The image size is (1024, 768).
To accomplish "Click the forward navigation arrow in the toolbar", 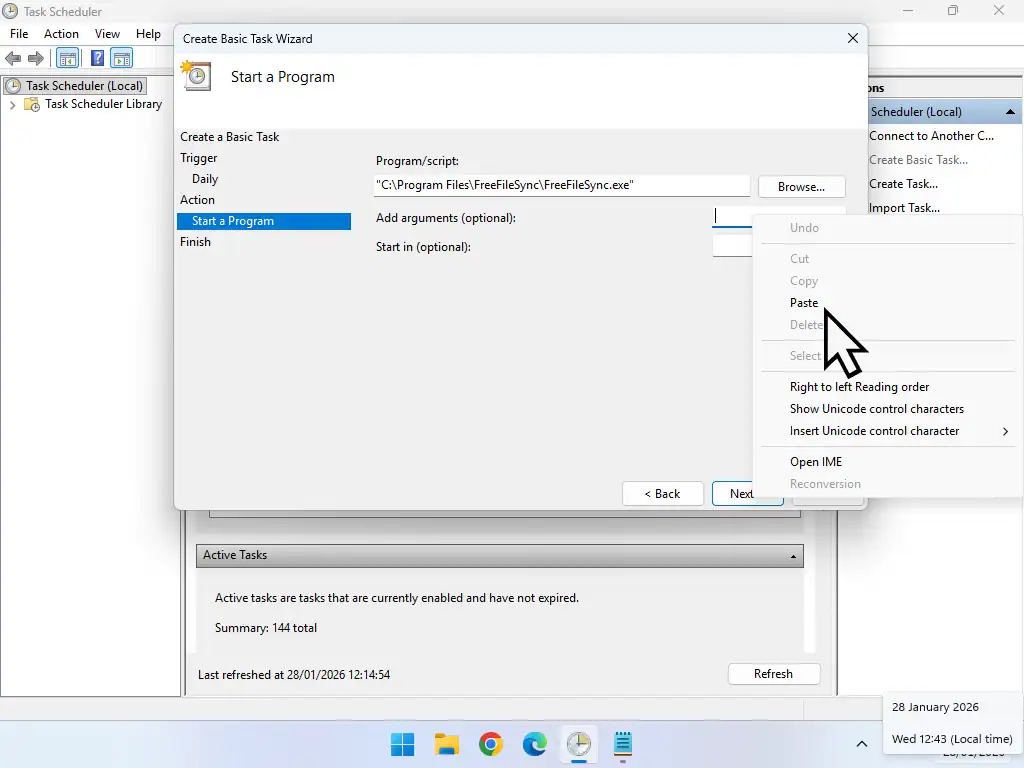I will click(x=37, y=58).
